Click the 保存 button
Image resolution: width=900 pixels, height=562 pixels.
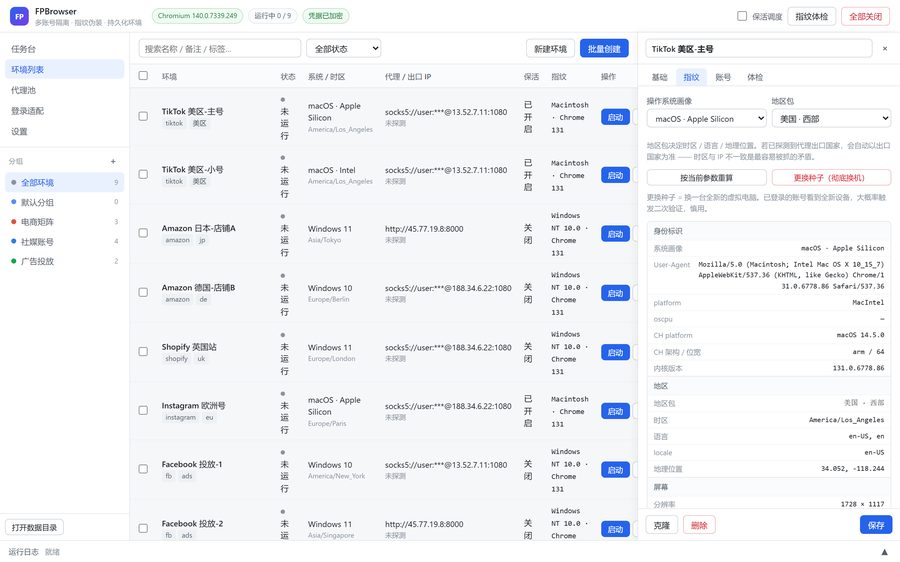coord(876,525)
